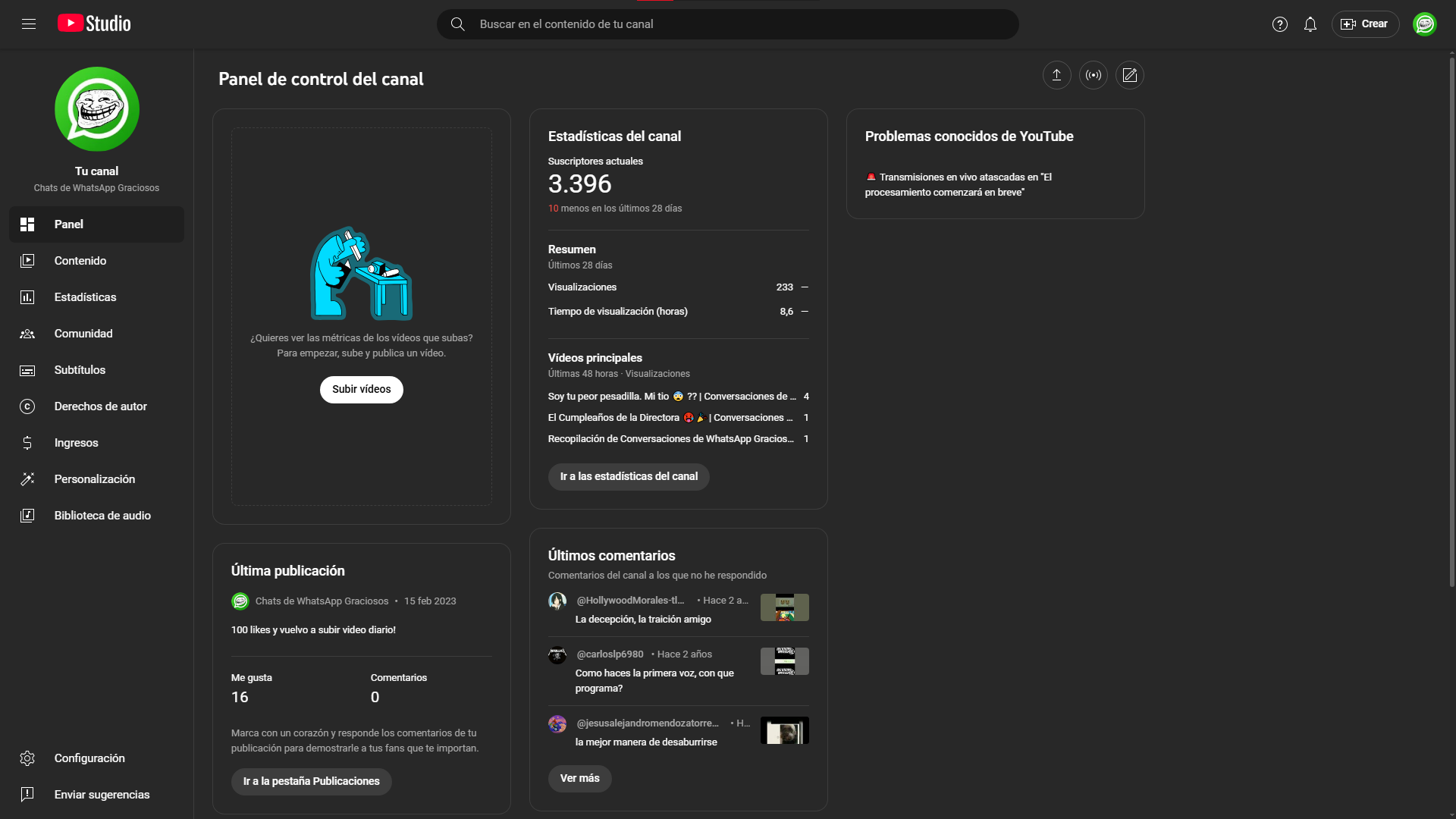
Task: Open Ingresos in the sidebar
Action: pyautogui.click(x=96, y=443)
